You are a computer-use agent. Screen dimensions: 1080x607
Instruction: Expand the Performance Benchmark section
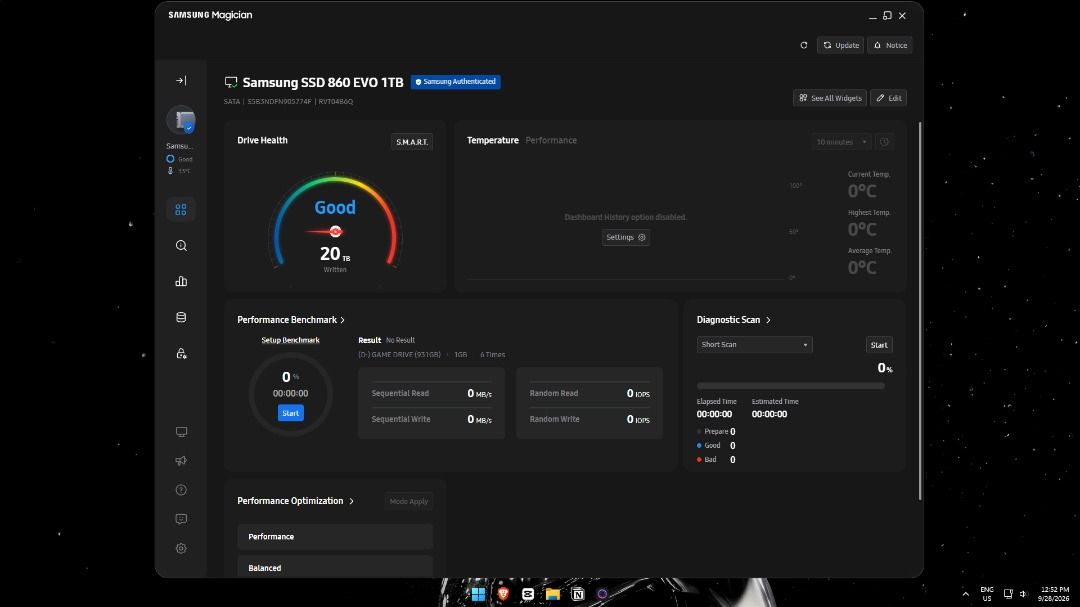291,320
